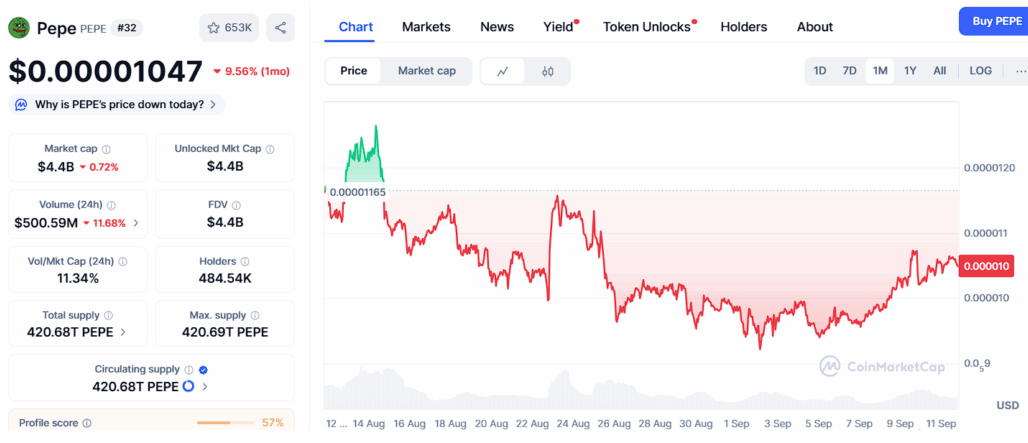Add Pepe to watchlist with star button
1028x443 pixels.
coord(229,28)
